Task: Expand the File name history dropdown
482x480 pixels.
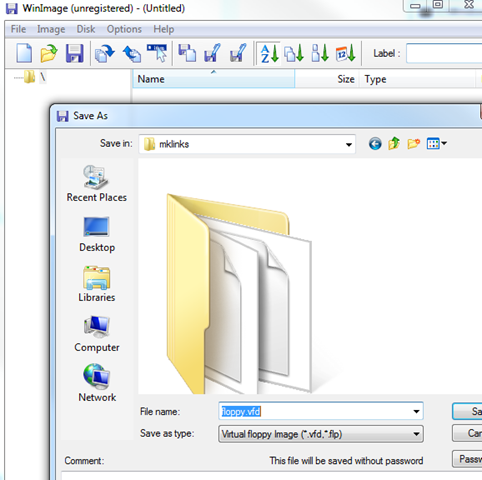Action: tap(416, 411)
